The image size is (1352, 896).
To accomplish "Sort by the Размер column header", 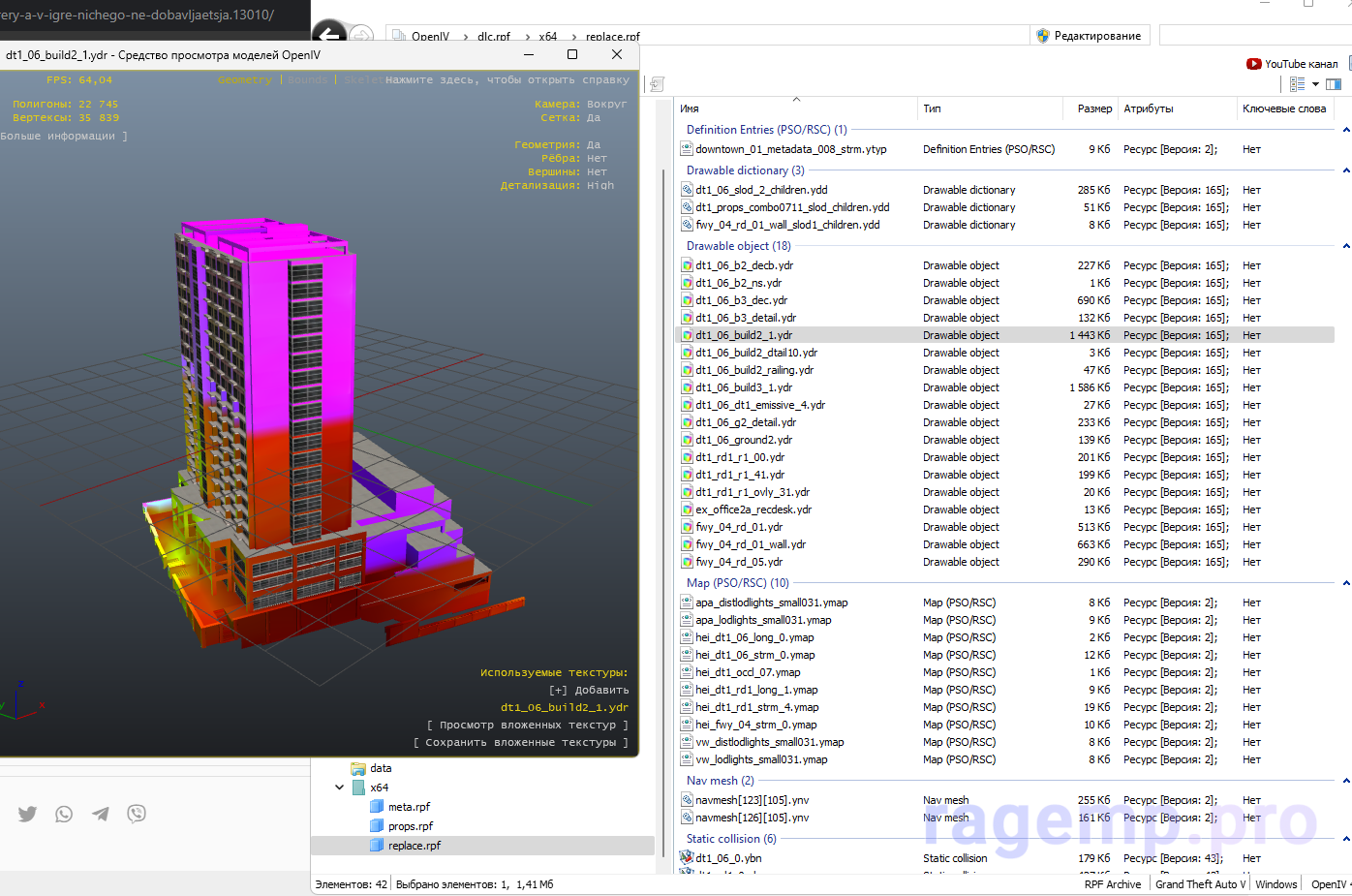I will (x=1094, y=108).
